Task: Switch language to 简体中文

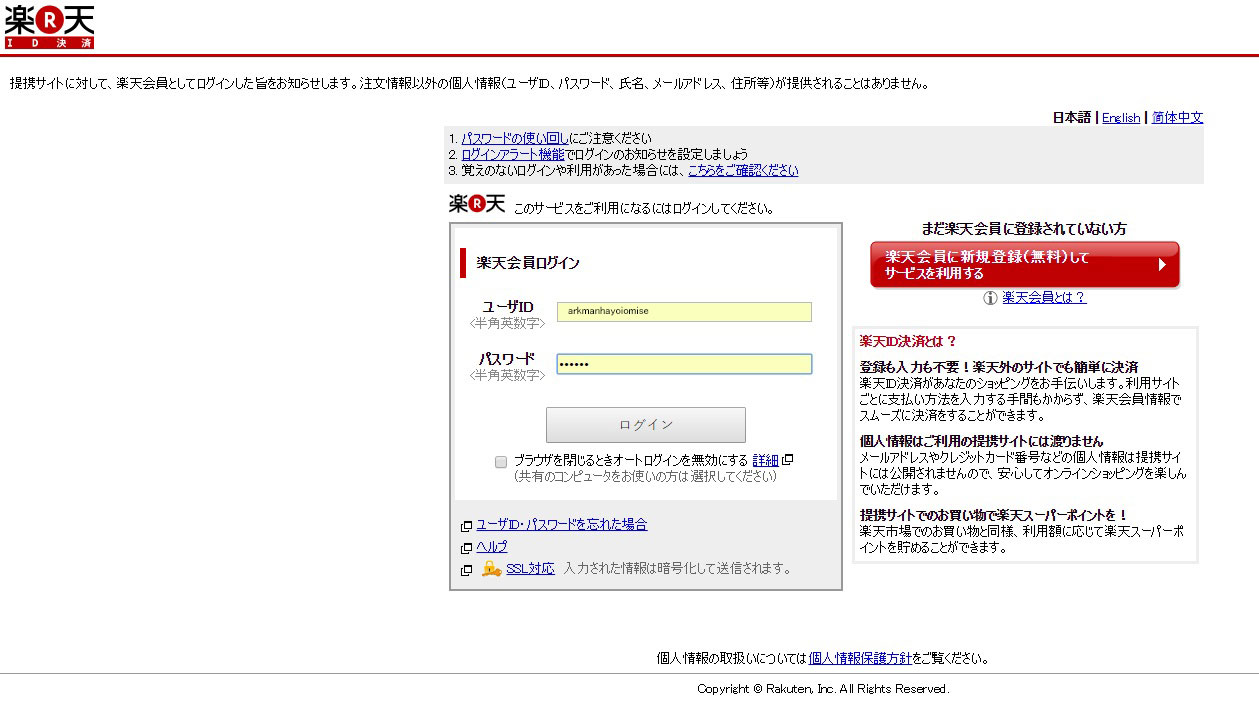Action: pos(1177,117)
